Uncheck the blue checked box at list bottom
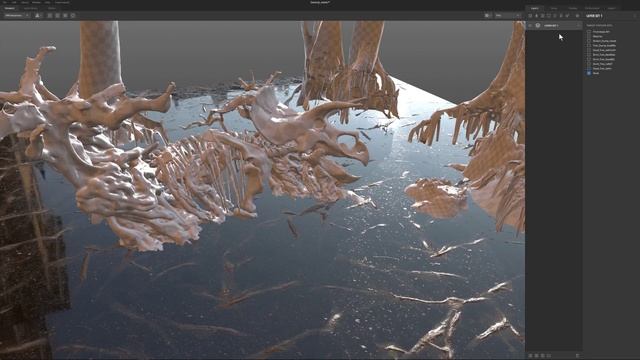 (x=589, y=73)
